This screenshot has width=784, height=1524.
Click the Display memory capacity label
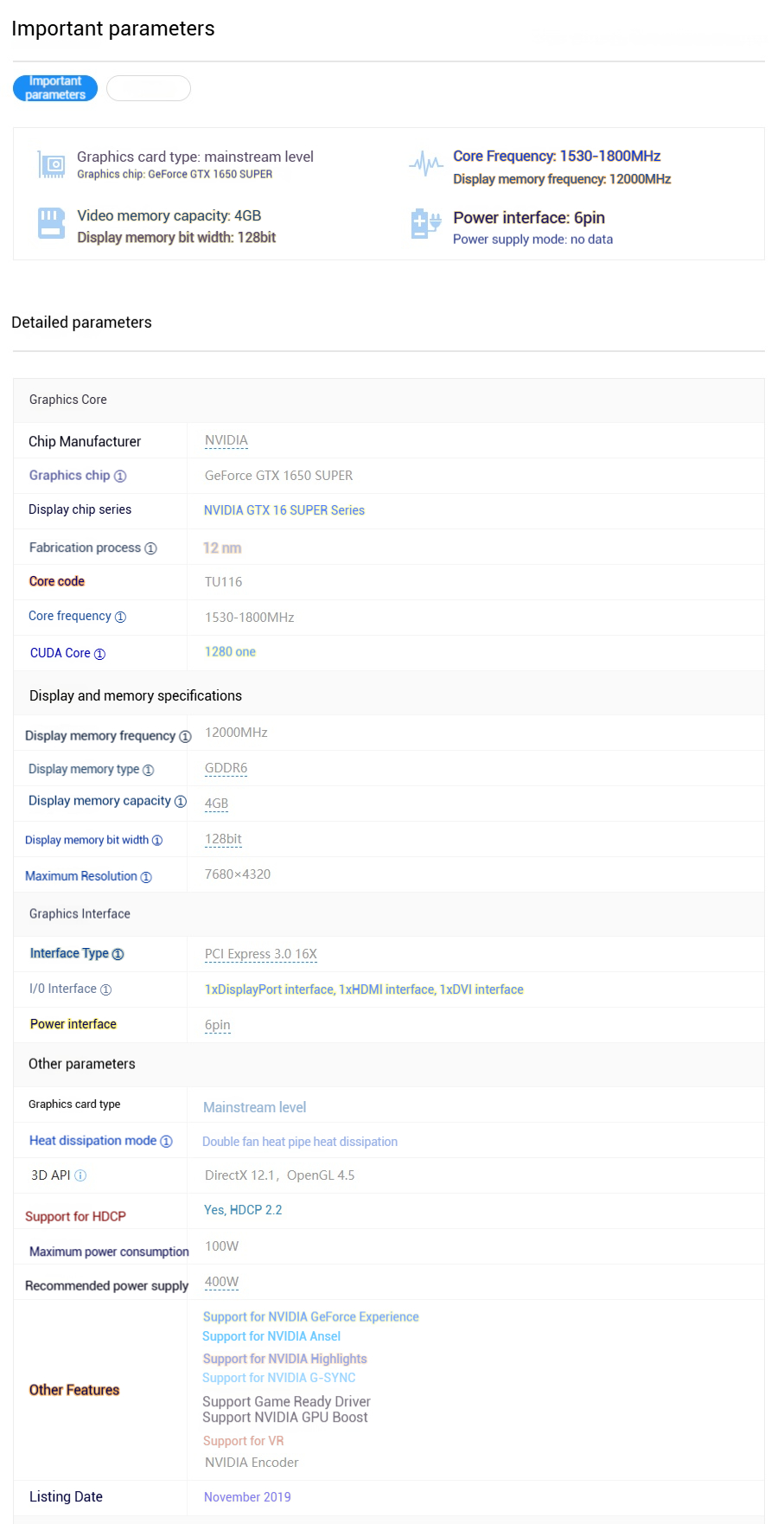click(x=100, y=801)
